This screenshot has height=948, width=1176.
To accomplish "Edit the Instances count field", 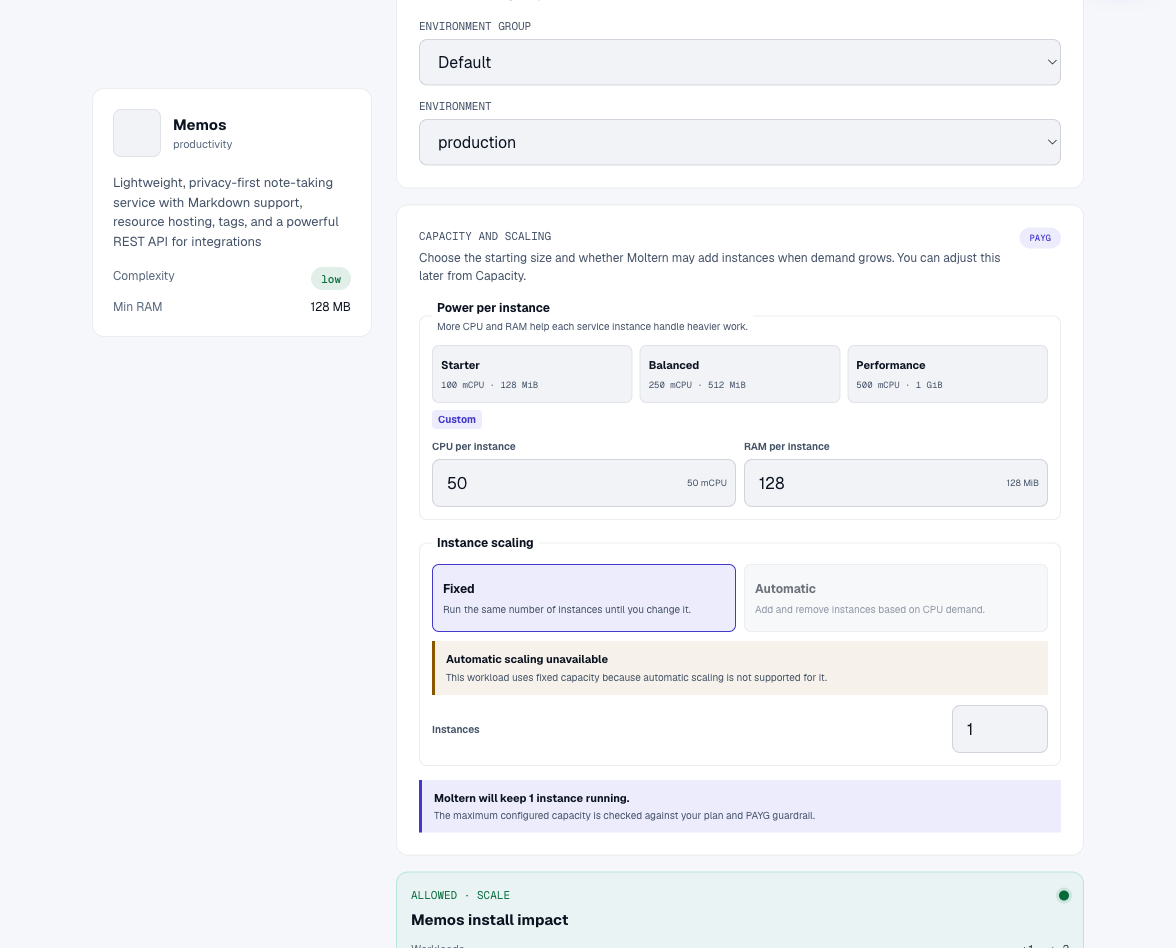I will [x=1000, y=729].
